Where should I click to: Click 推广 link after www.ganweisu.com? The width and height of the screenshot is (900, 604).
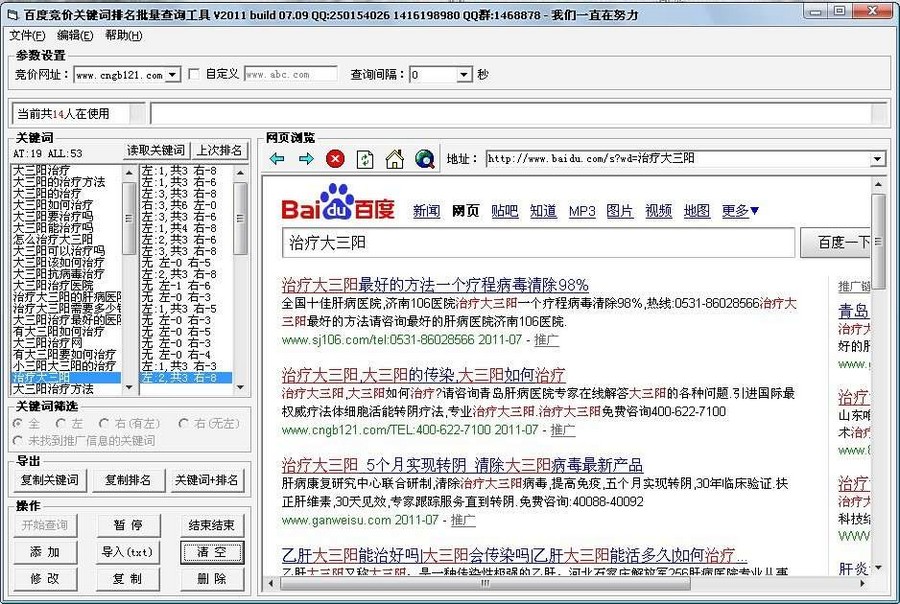pos(463,520)
